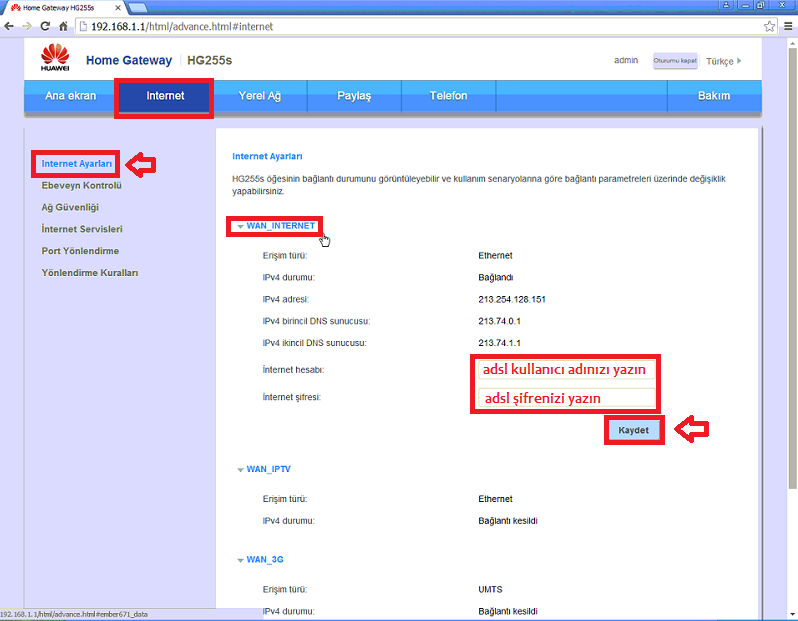Open the Ana ekran tab
Viewport: 798px width, 621px height.
pyautogui.click(x=70, y=96)
